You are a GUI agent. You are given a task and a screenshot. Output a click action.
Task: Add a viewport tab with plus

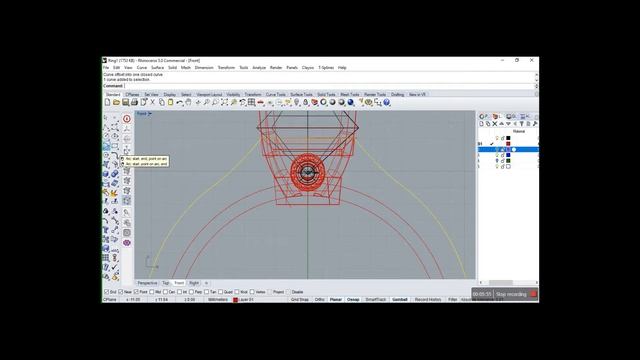tap(206, 283)
